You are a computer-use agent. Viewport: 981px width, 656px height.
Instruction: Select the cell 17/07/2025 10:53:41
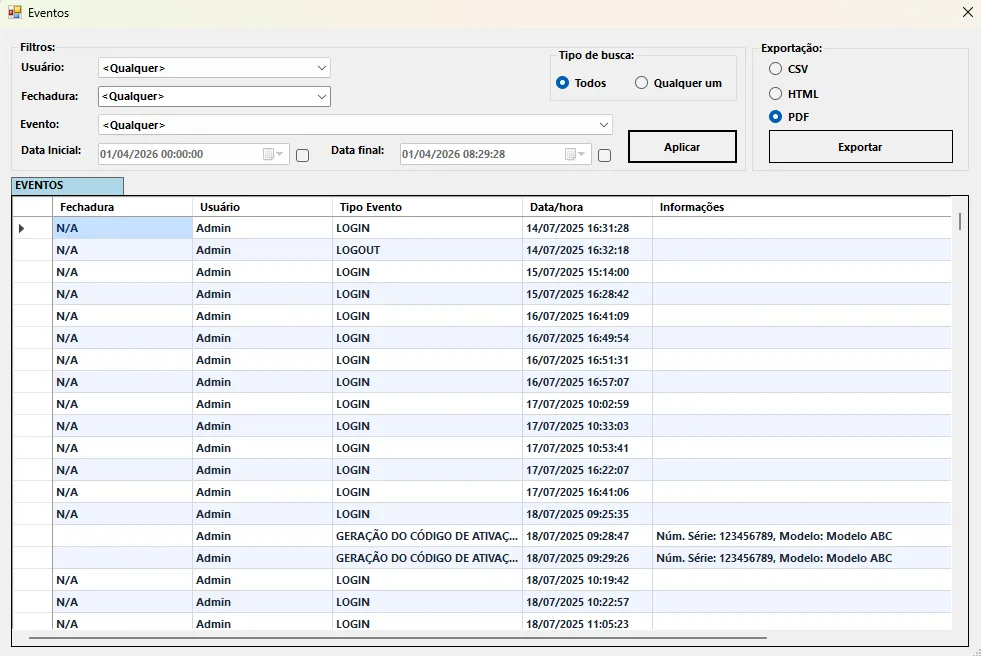tap(587, 448)
